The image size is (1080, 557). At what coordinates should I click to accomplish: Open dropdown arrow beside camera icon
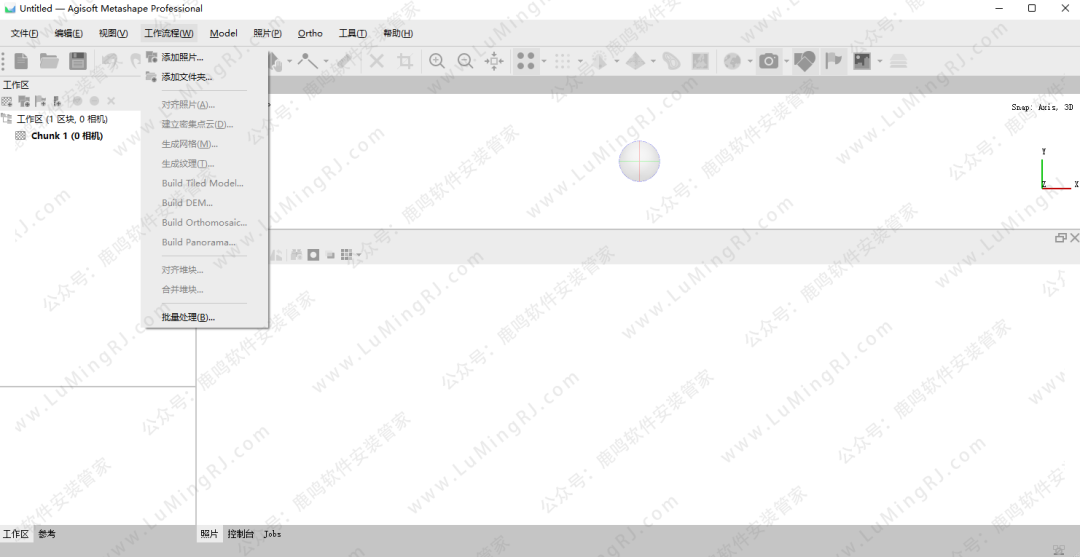(x=787, y=61)
